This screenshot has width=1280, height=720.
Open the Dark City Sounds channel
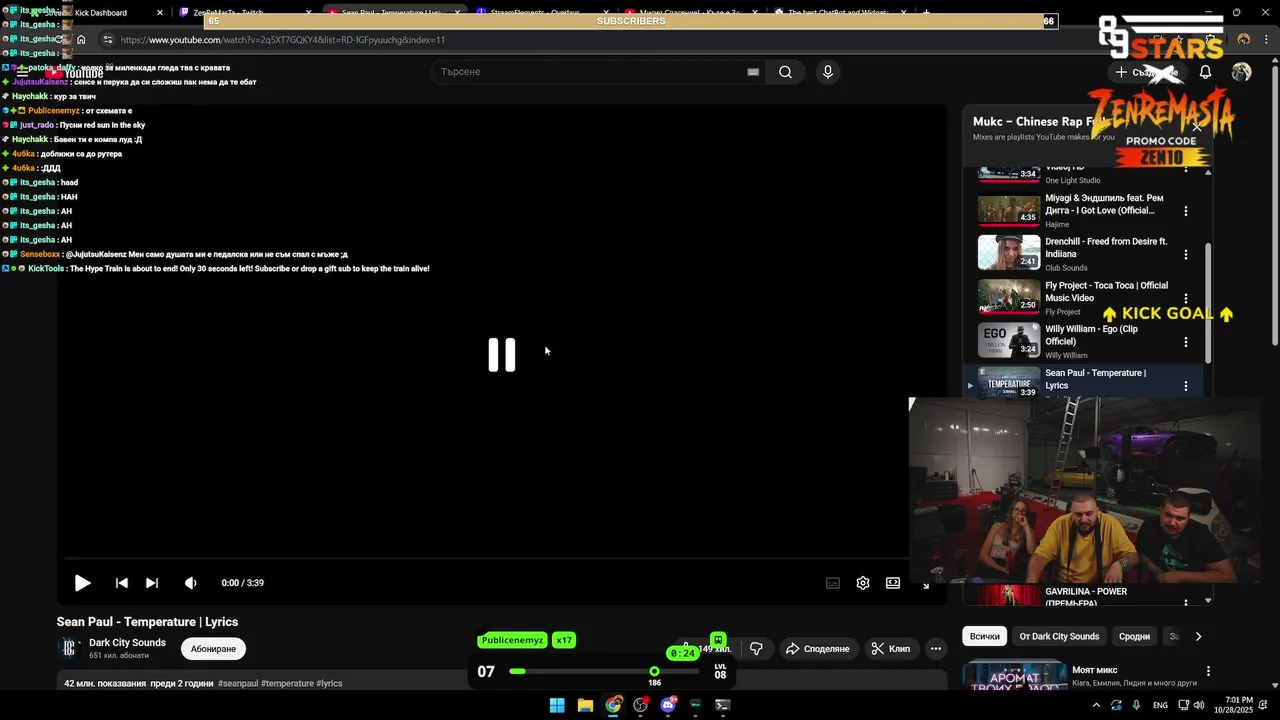point(127,643)
